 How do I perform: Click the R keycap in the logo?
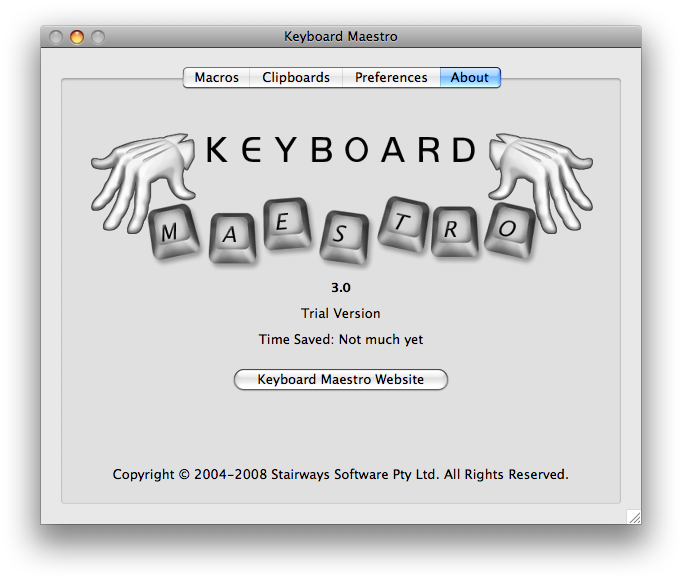coord(454,231)
